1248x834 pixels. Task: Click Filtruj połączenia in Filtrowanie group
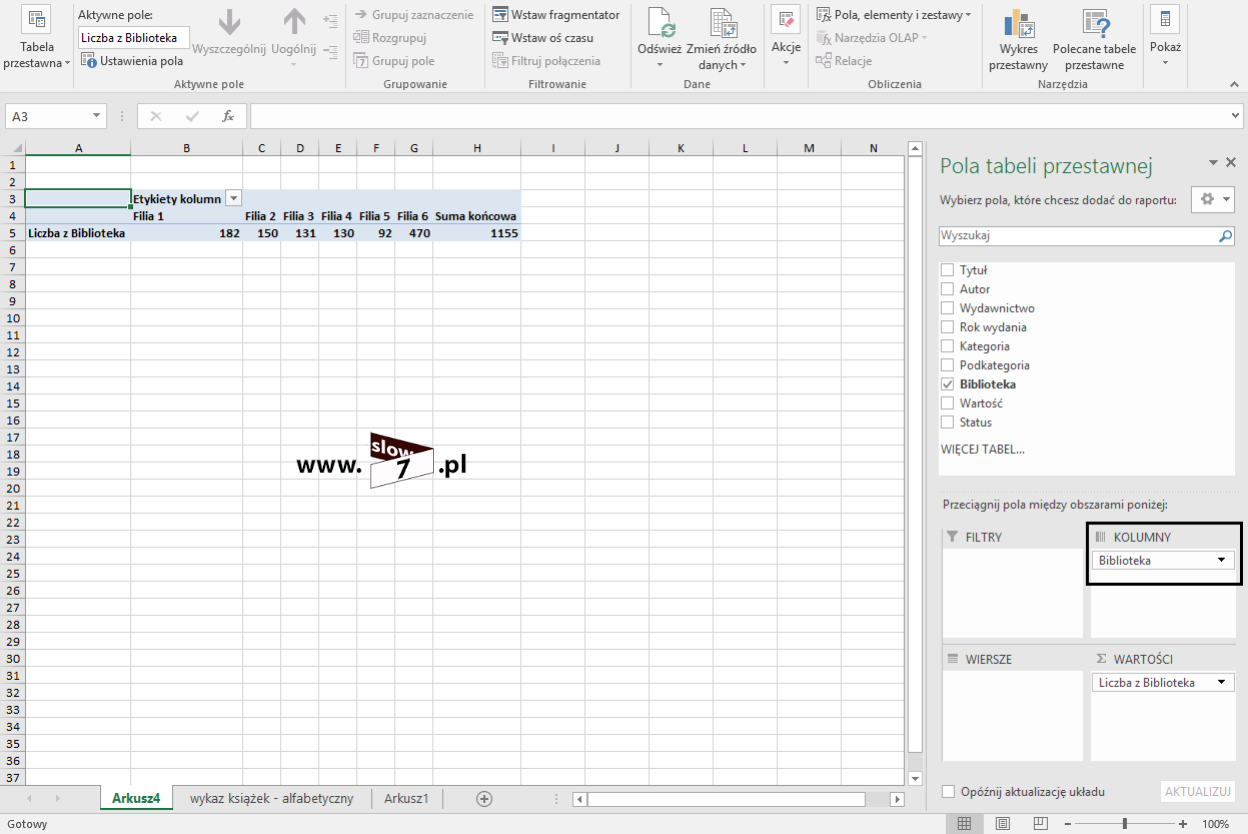point(547,61)
